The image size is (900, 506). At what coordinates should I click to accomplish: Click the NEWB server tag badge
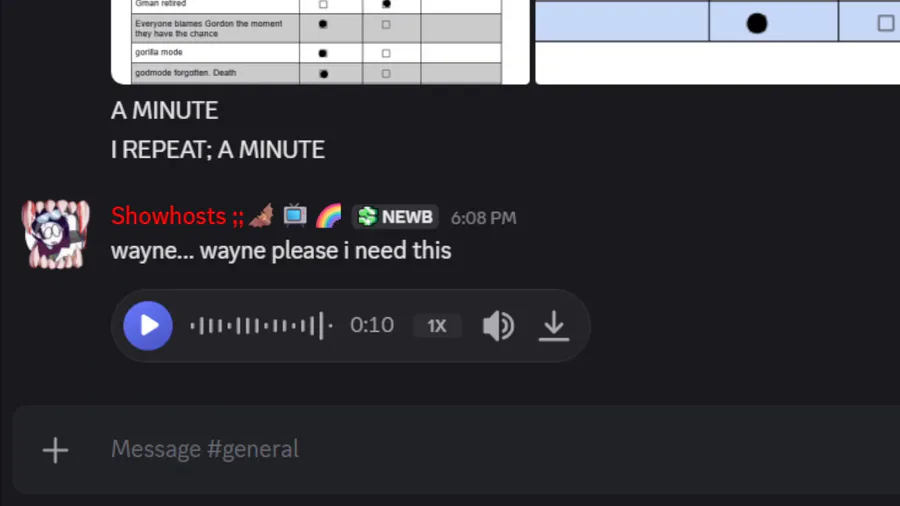click(x=395, y=217)
